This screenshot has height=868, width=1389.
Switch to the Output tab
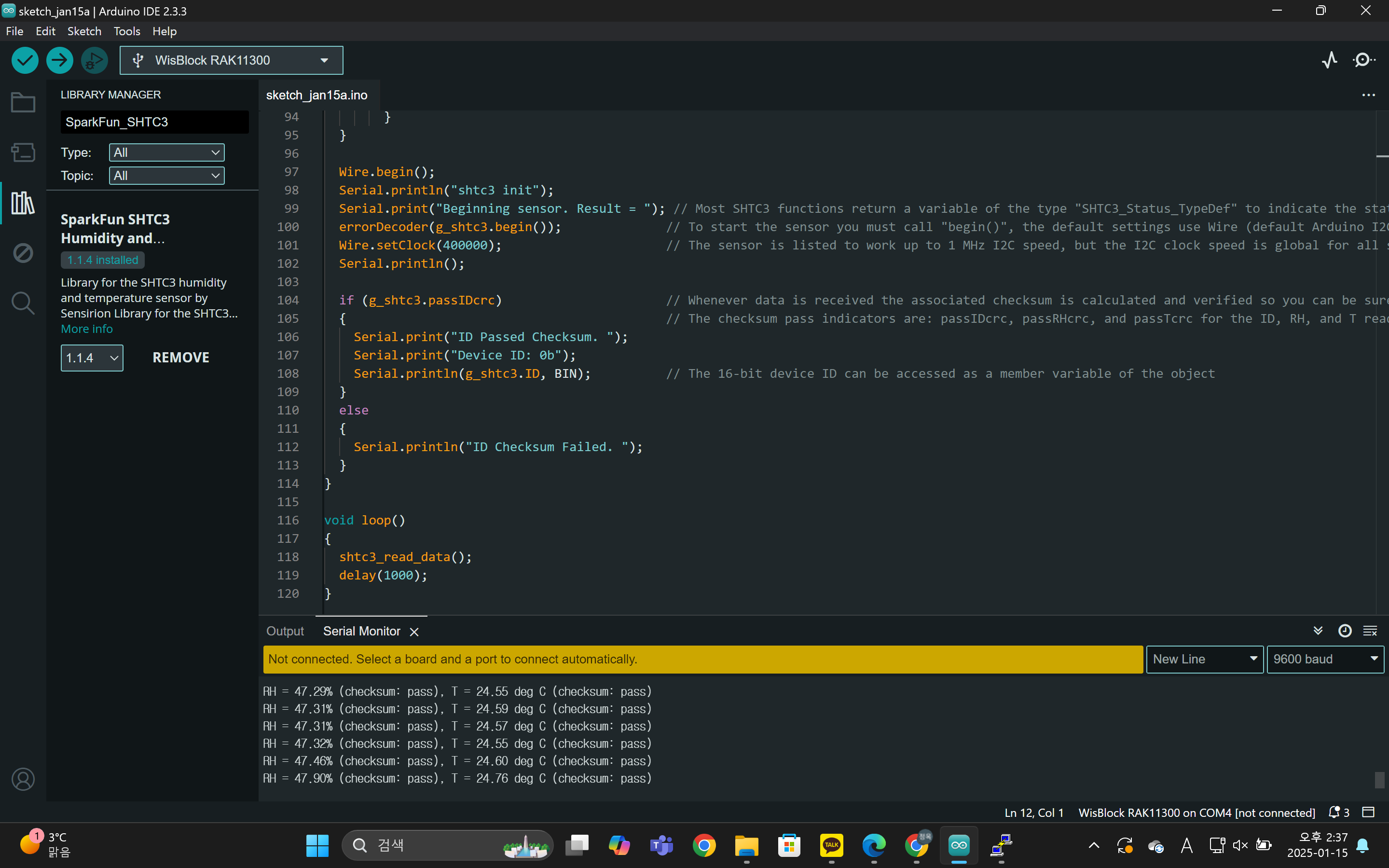(285, 631)
